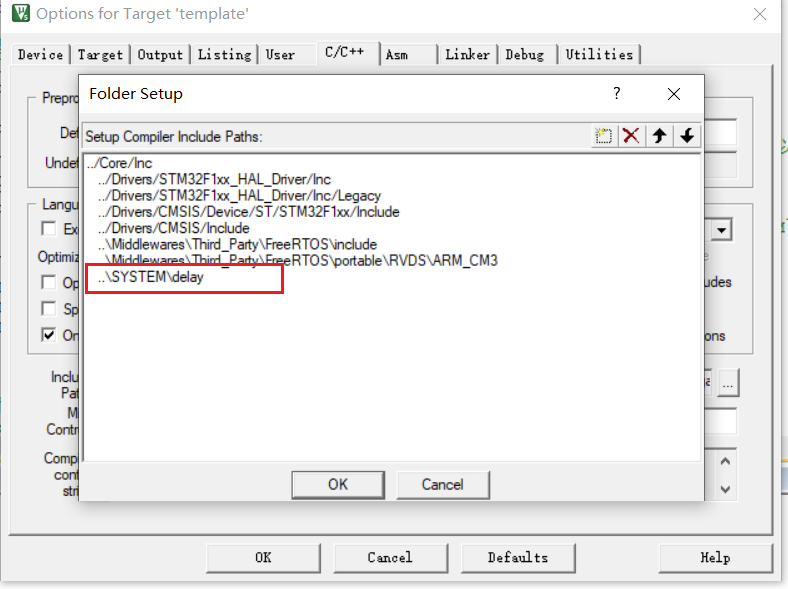Click the red Delete path icon

click(631, 136)
